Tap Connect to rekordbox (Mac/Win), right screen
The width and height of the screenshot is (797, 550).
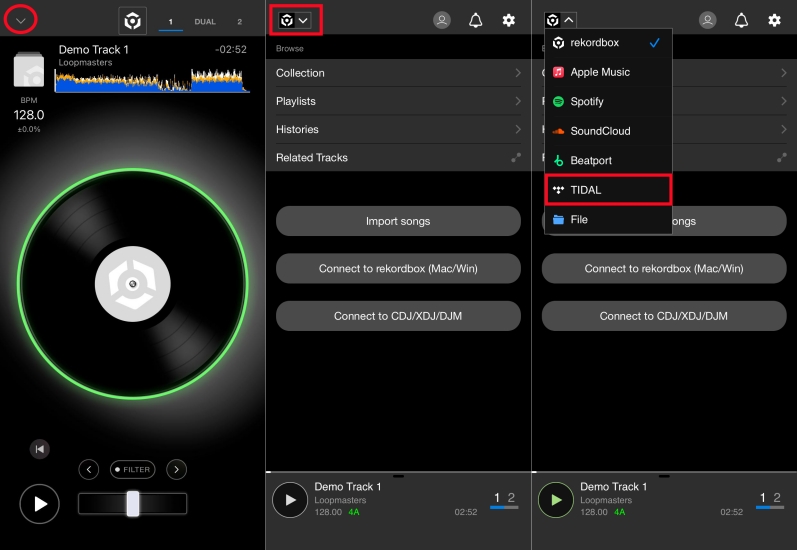point(664,268)
